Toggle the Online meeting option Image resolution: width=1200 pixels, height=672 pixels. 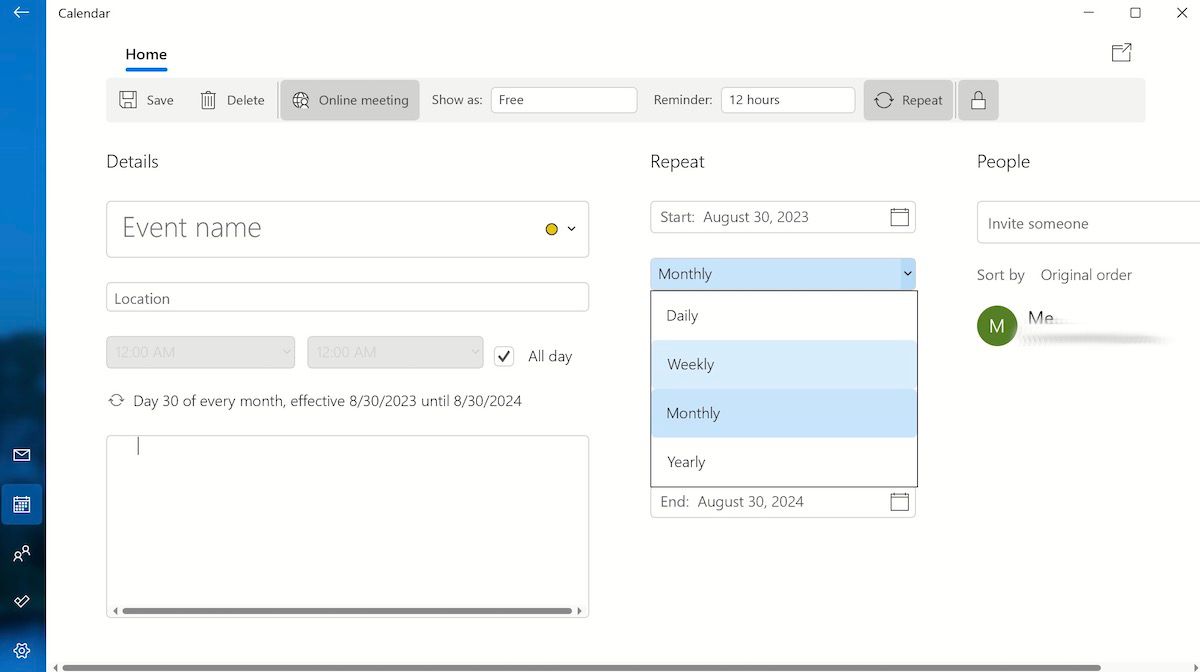tap(349, 99)
